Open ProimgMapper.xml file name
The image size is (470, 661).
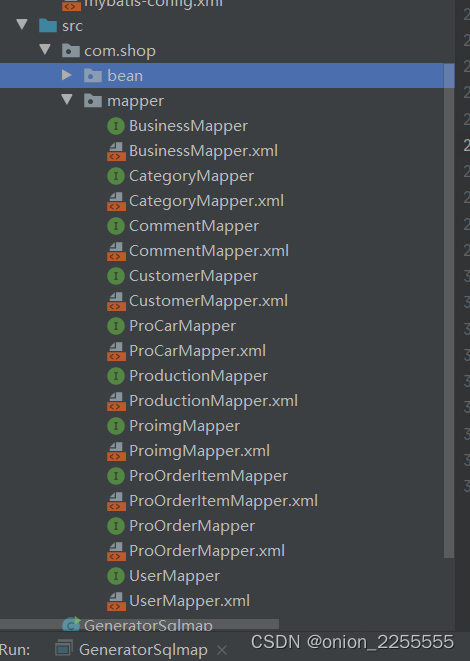(x=200, y=451)
